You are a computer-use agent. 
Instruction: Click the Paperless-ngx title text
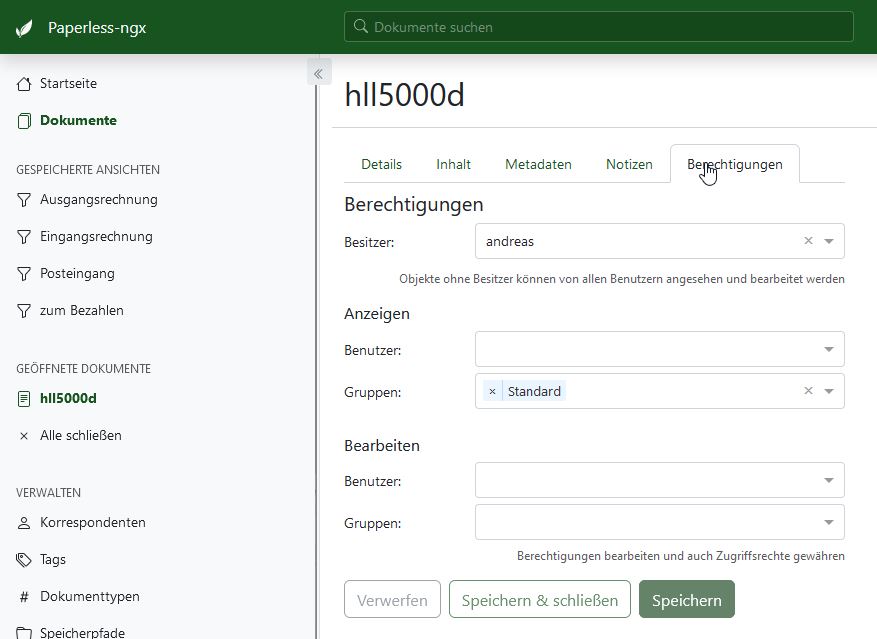click(97, 28)
